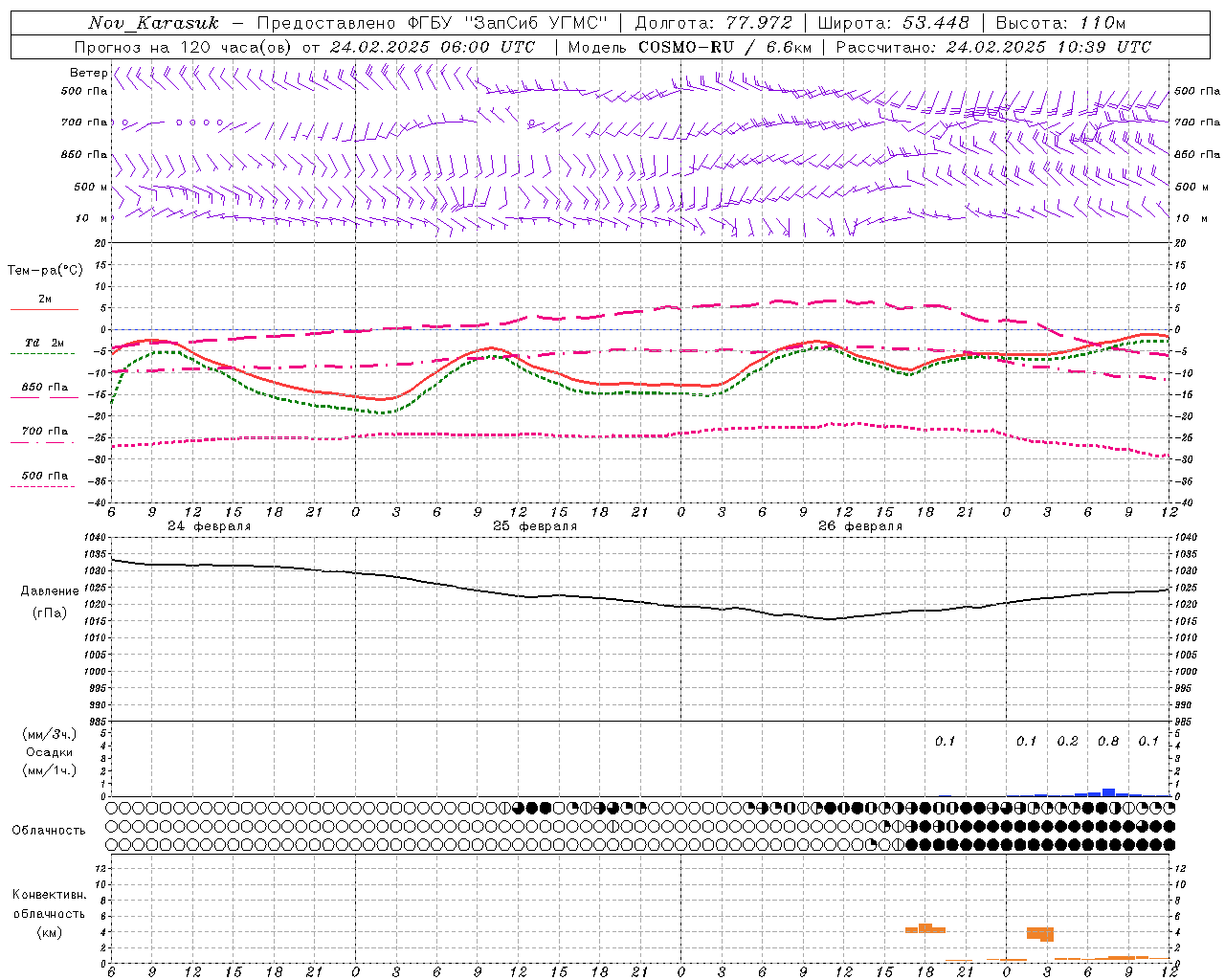Click the 24 февраля date label
The width and height of the screenshot is (1225, 980).
[x=209, y=526]
